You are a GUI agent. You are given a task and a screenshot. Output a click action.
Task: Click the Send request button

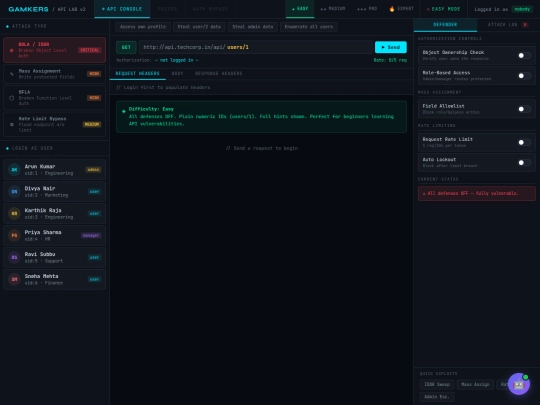[x=391, y=47]
